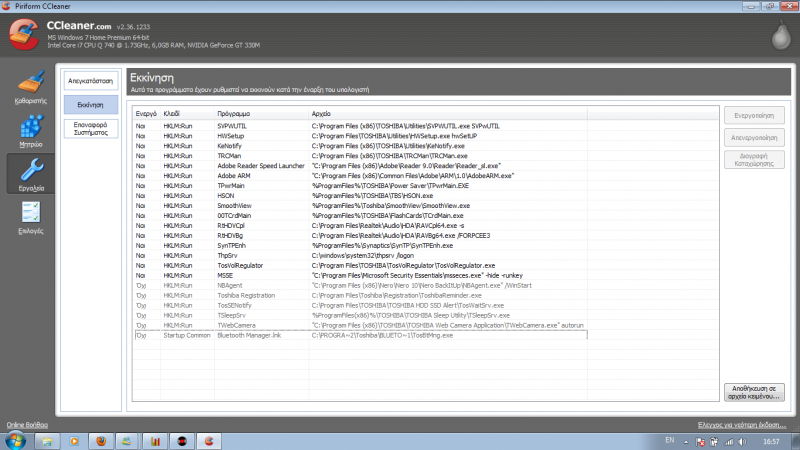The width and height of the screenshot is (800, 450).
Task: Open the Online Βοήθεια link
Action: 27,425
